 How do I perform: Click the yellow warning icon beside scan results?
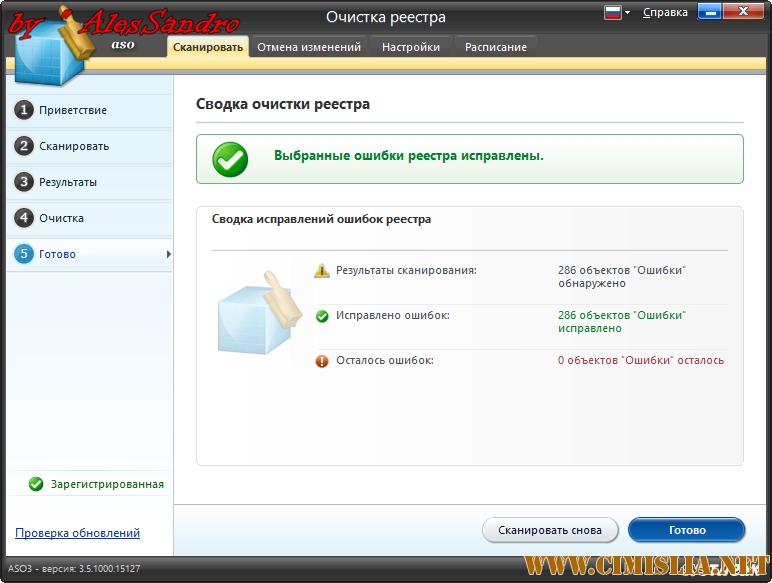321,270
